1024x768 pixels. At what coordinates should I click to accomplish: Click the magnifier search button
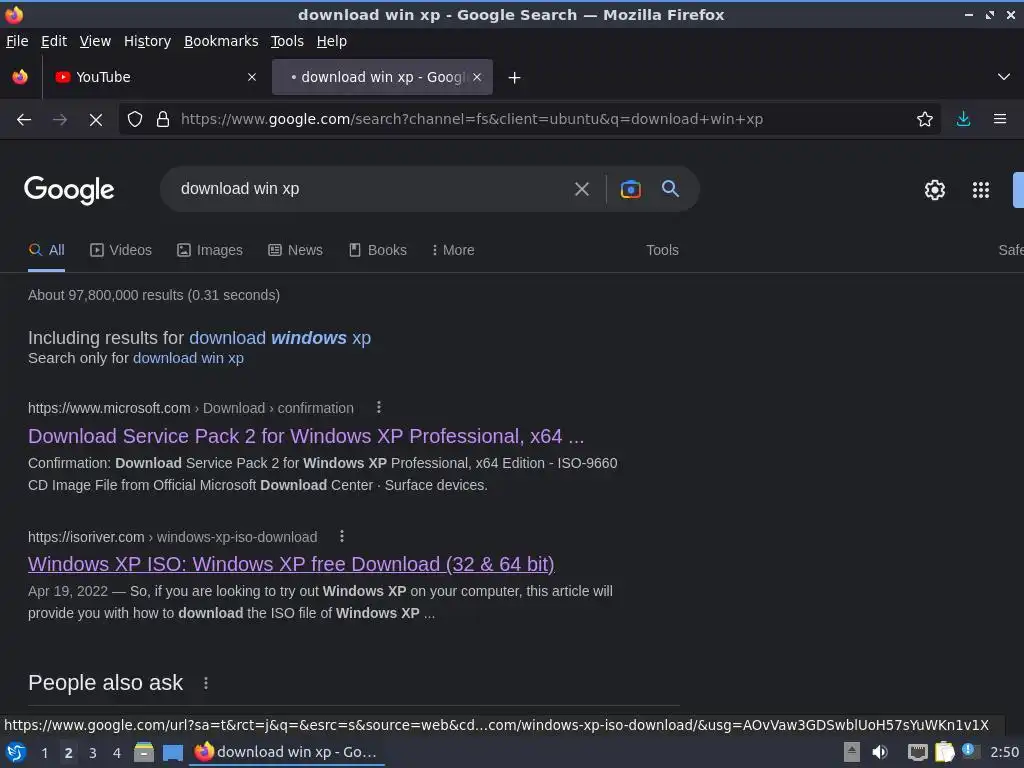click(670, 189)
